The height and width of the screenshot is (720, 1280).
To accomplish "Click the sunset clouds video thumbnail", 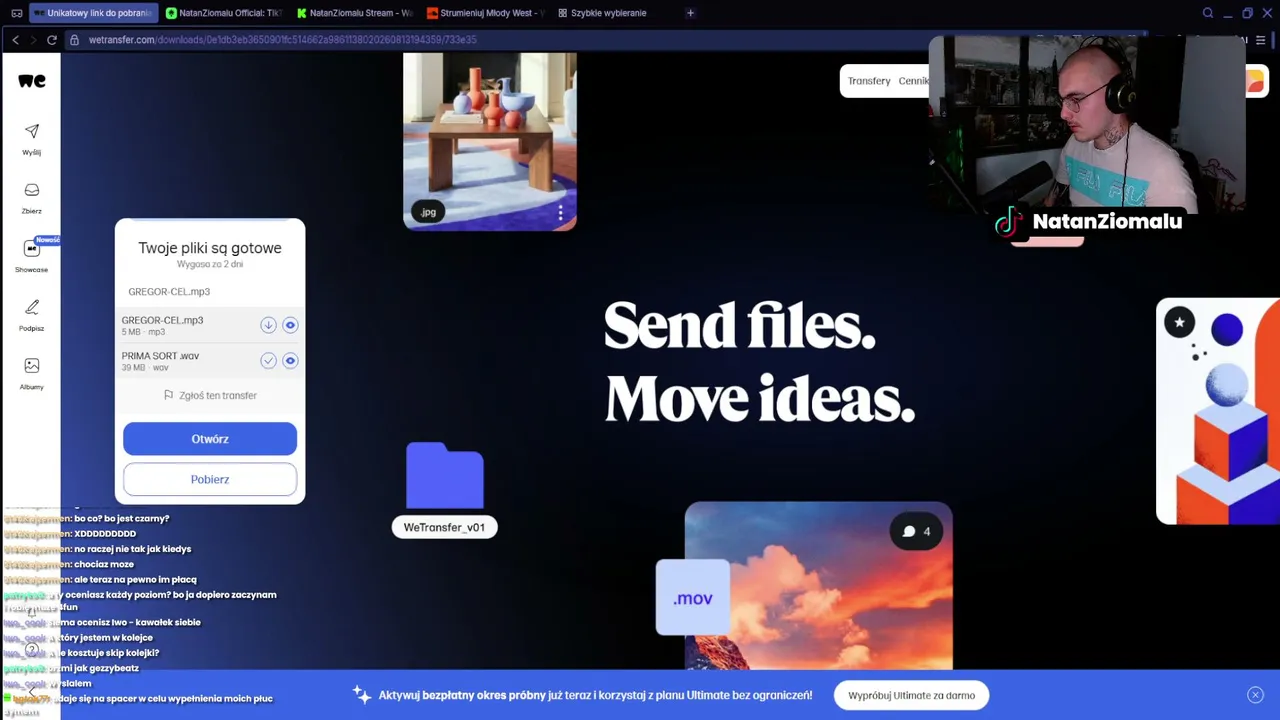I will 819,585.
